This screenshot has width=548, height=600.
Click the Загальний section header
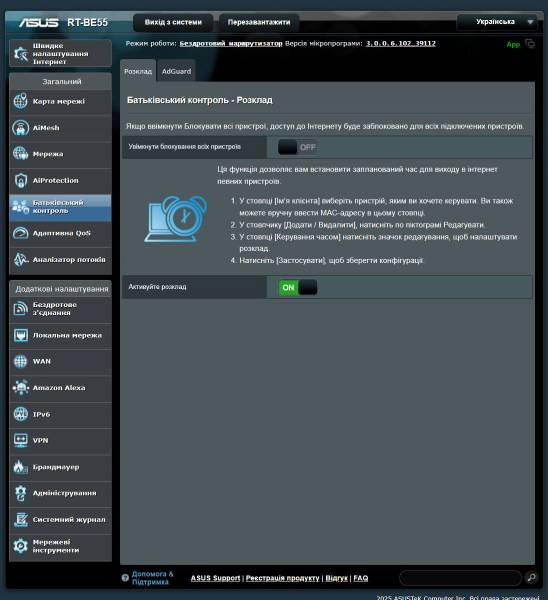(61, 82)
